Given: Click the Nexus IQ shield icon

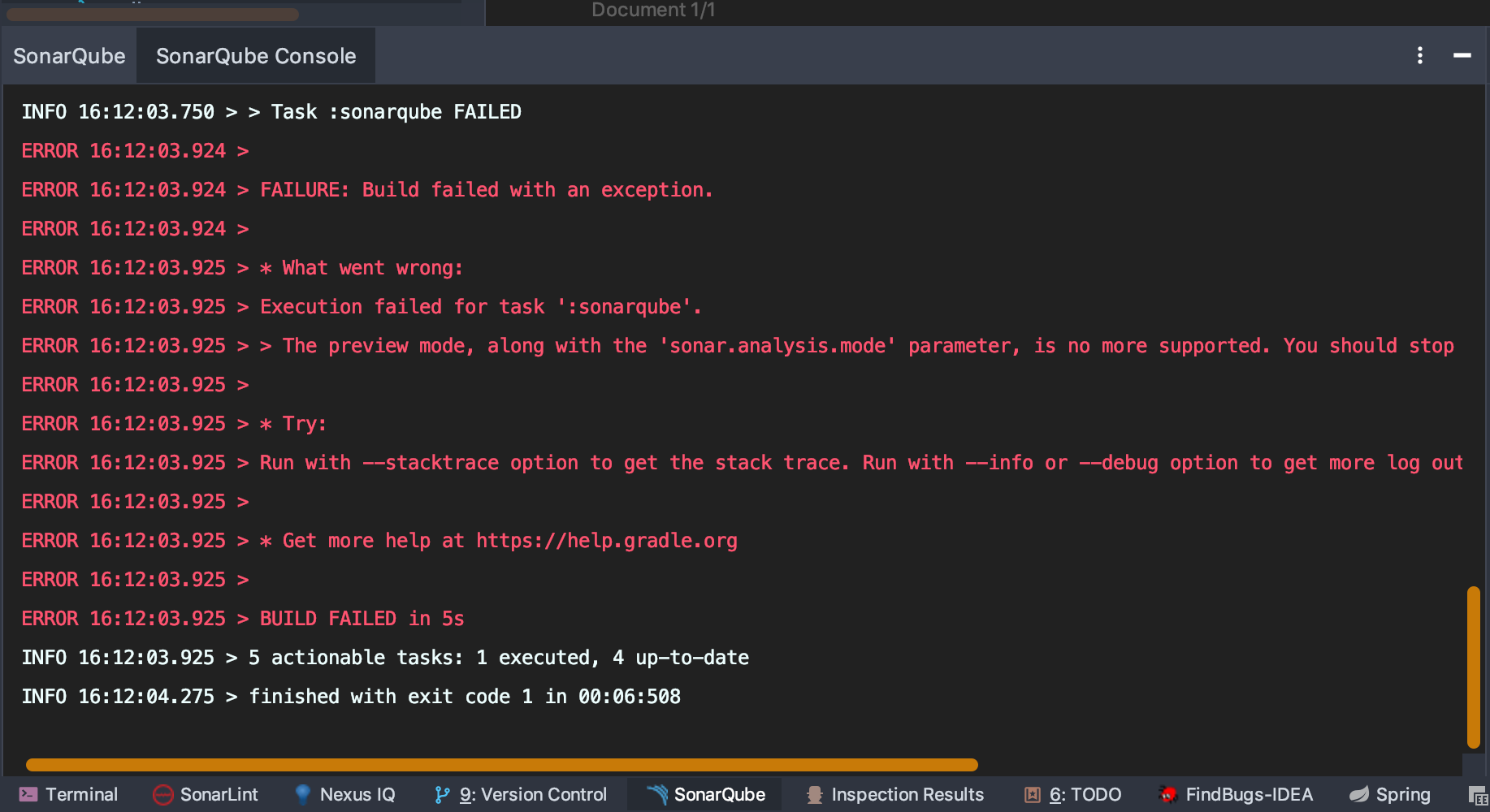Looking at the screenshot, I should [x=302, y=794].
